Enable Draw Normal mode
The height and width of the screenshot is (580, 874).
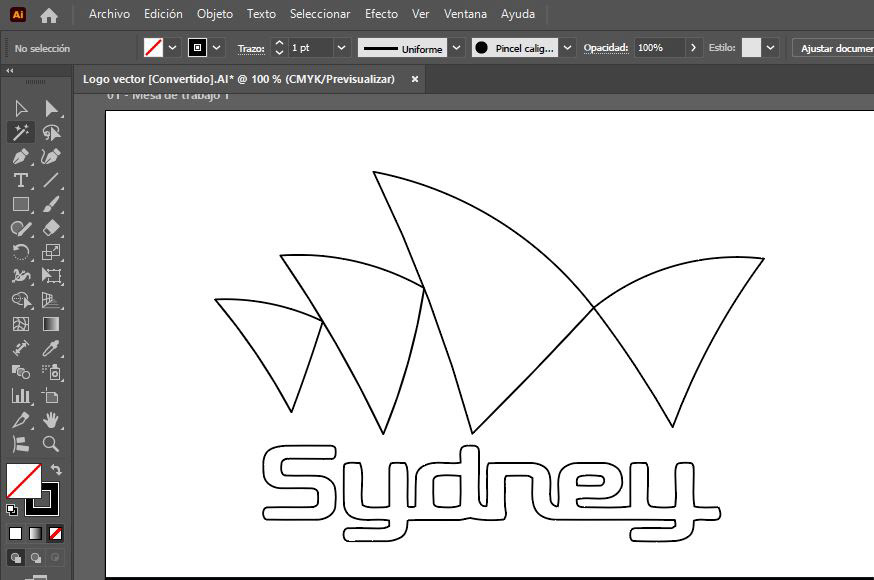click(16, 558)
